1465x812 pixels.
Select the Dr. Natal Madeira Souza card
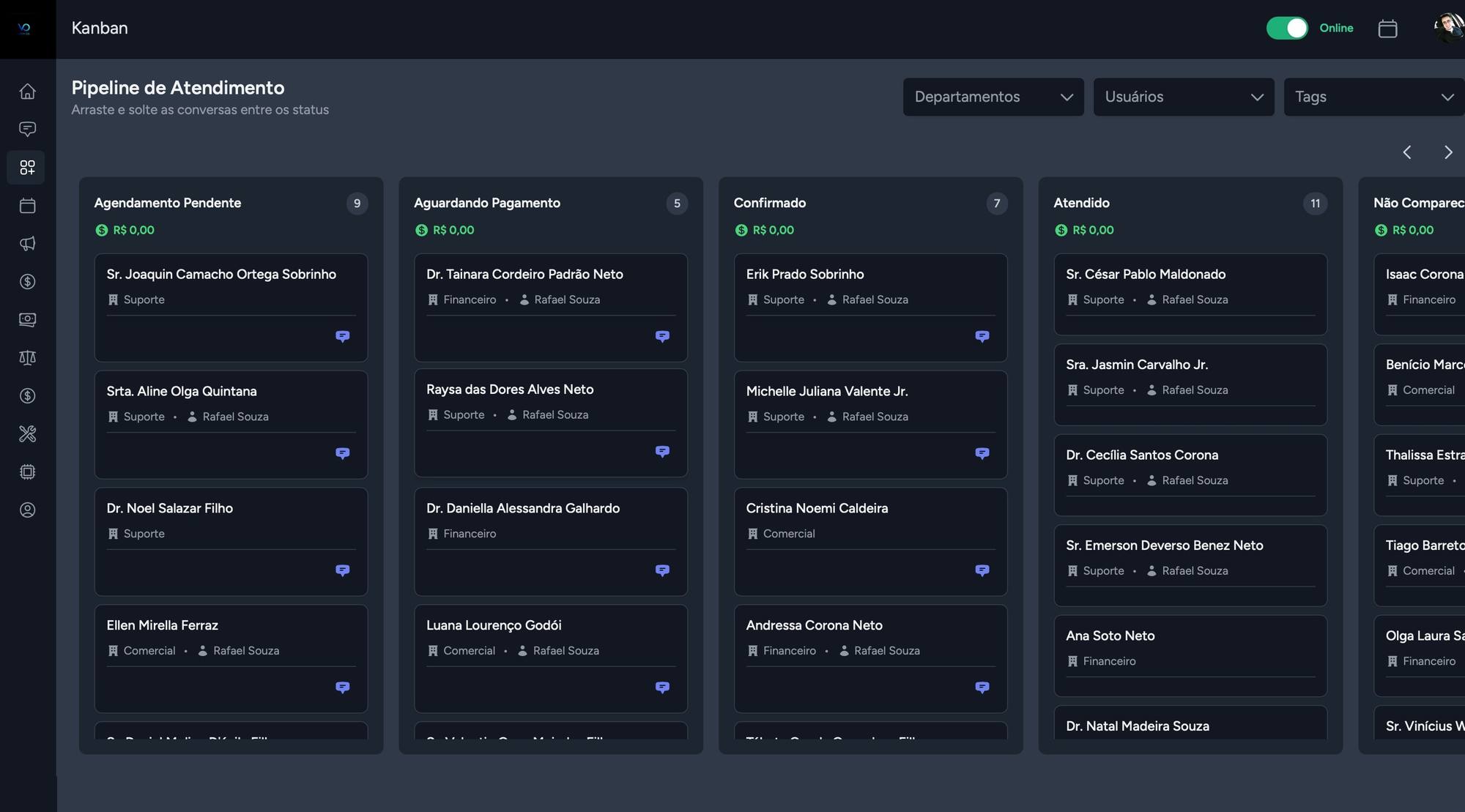coord(1190,723)
